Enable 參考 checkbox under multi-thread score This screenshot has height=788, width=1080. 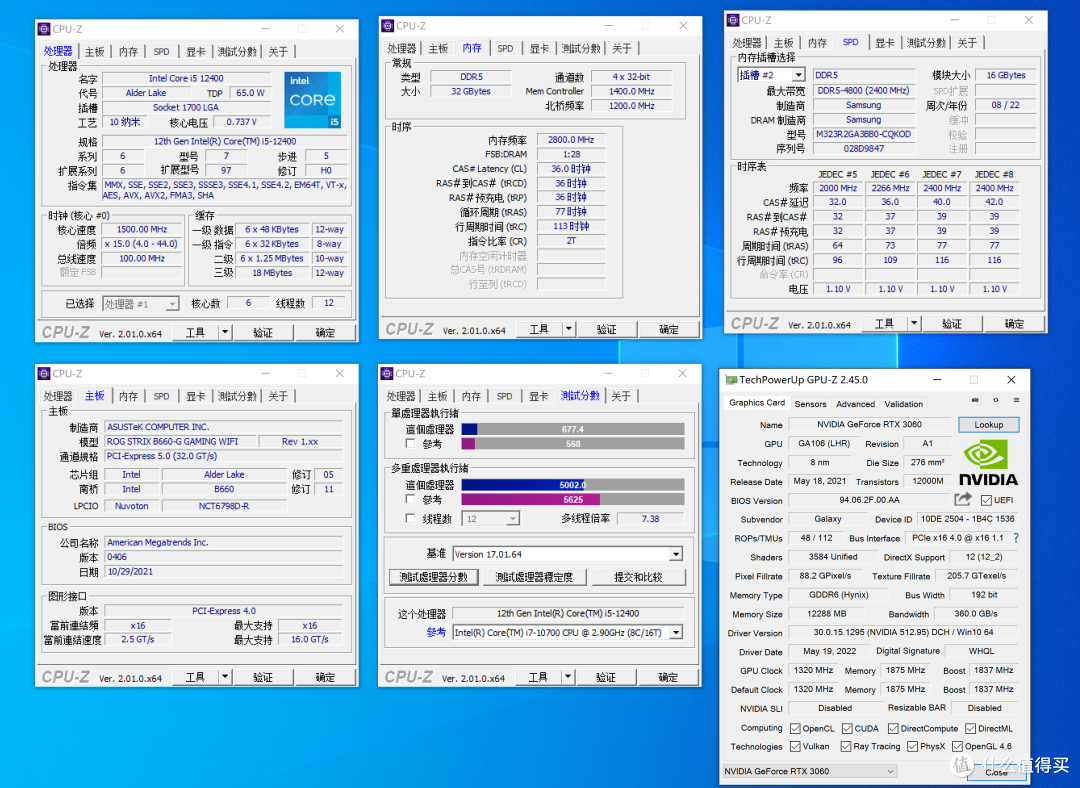[x=411, y=499]
